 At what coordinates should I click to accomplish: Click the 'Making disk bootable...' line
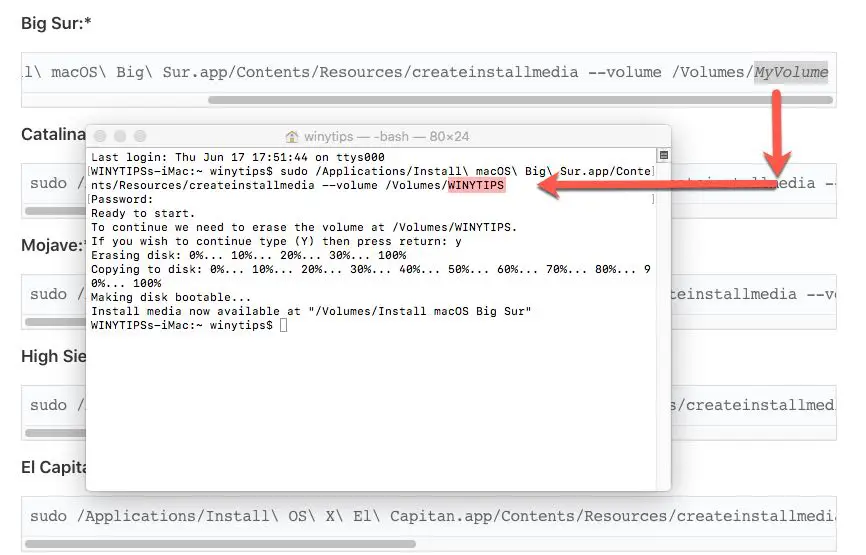click(x=171, y=297)
